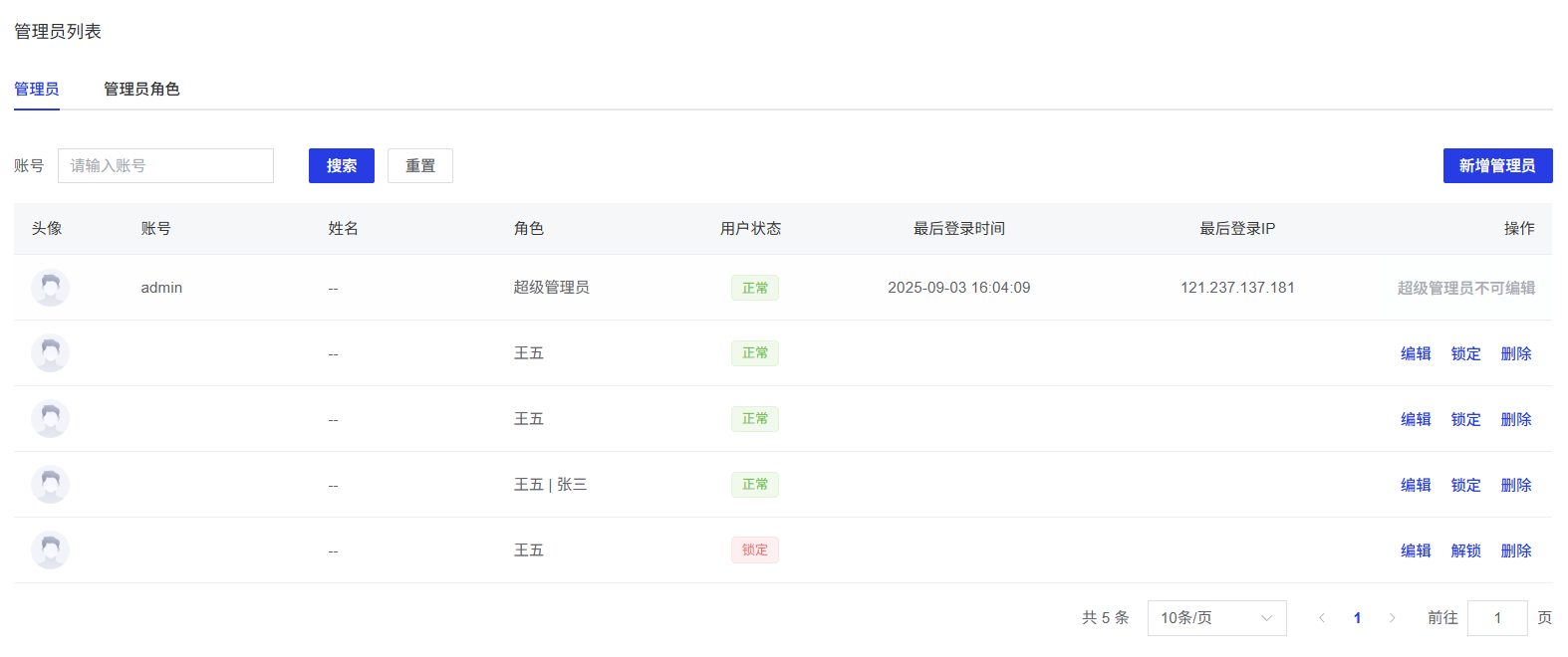Click 编辑 in the 王五 | 张三 row
Screen dimensions: 1568x657
click(x=1416, y=485)
